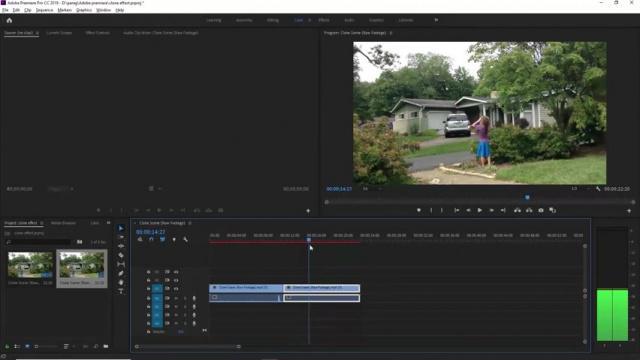Create a new bin in Project panel
This screenshot has height=360, width=640.
106,346
